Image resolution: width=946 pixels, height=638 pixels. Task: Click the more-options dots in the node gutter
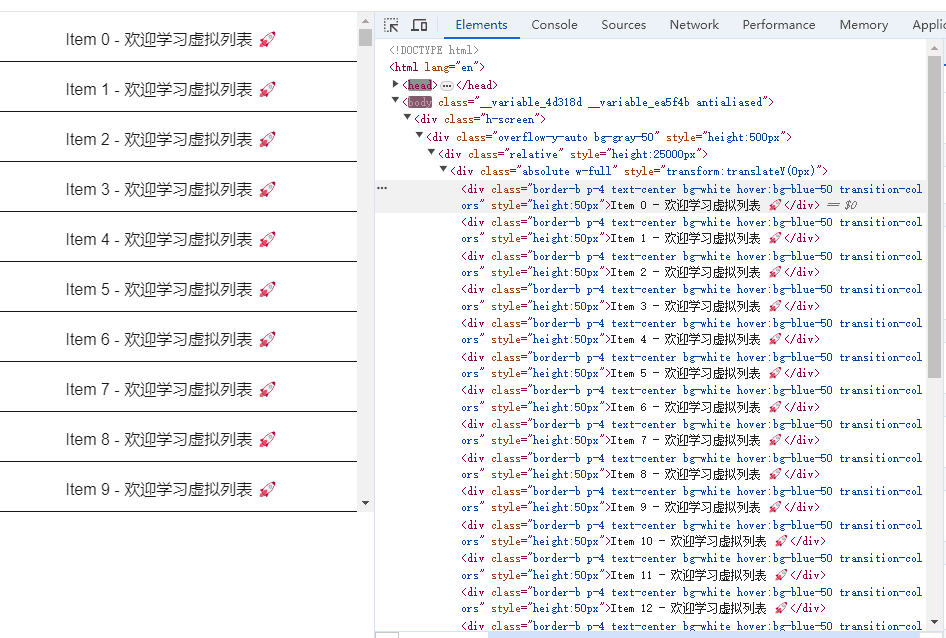click(380, 188)
